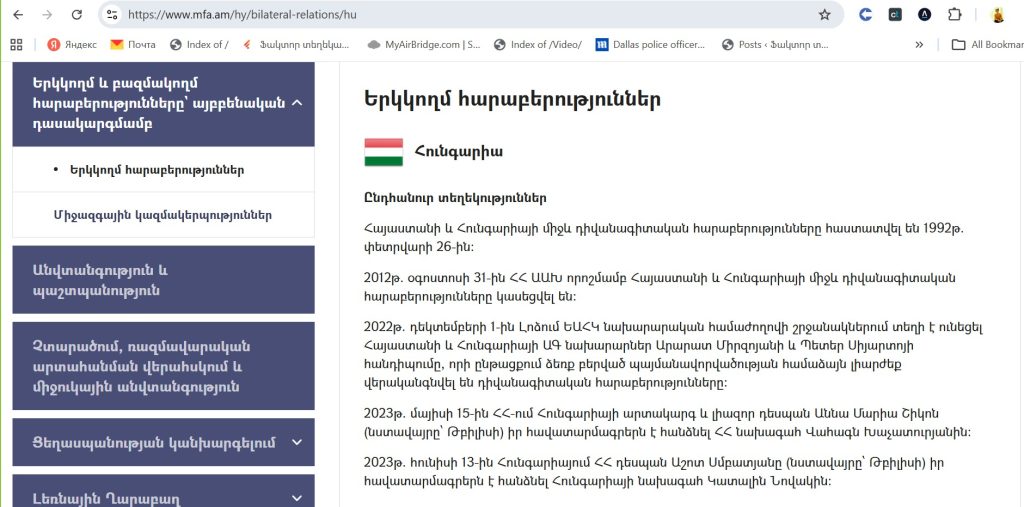
Task: Collapse the Երկկողմ և բազմակողմ հարաբերությունները section
Action: [x=297, y=104]
